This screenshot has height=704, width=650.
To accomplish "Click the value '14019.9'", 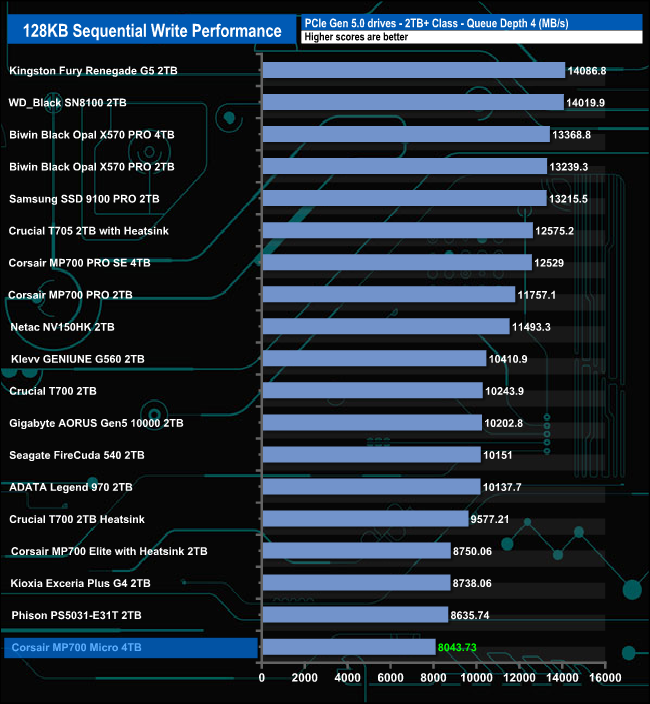I will point(585,102).
